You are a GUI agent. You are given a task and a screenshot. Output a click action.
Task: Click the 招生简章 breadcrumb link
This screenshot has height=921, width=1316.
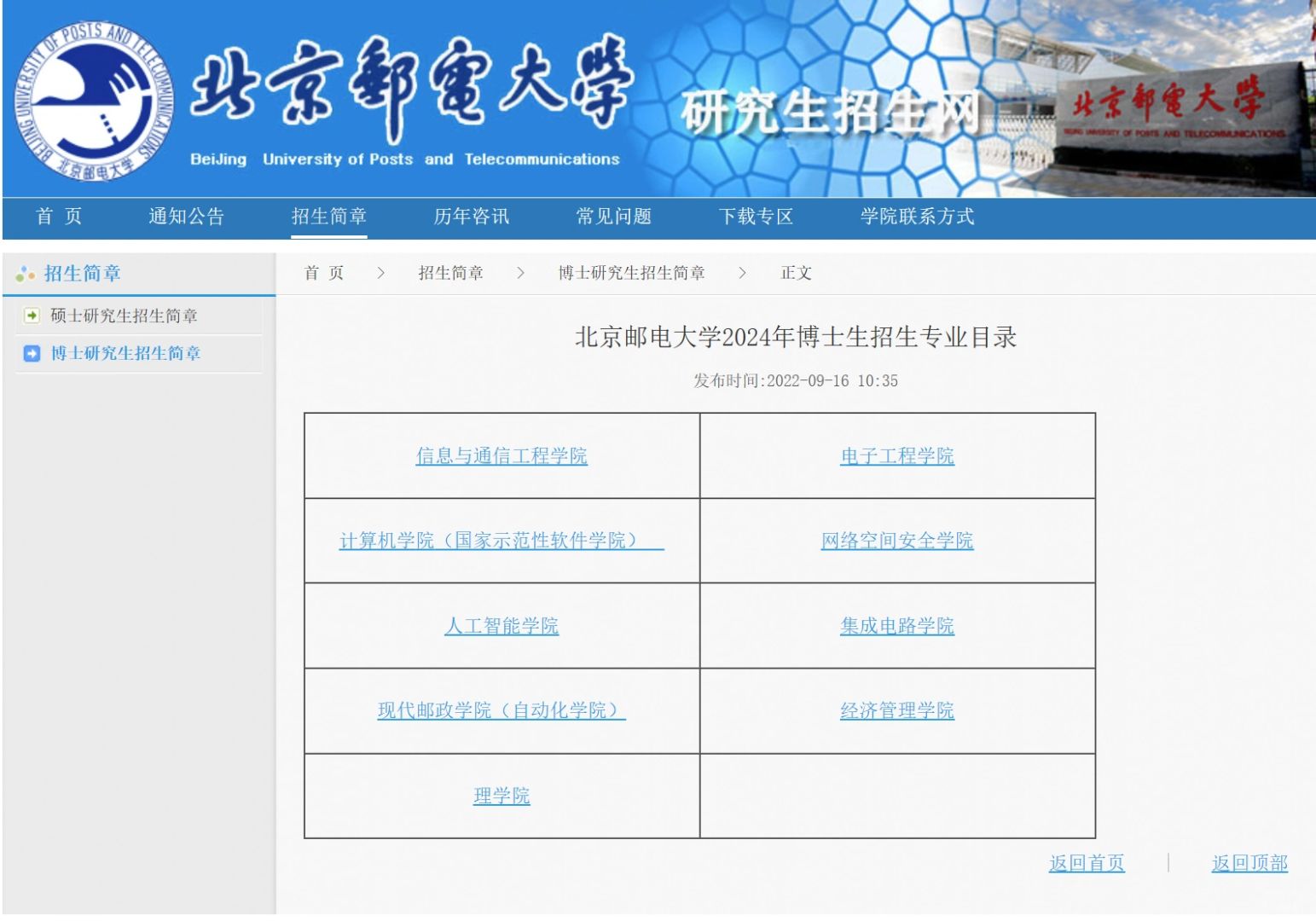[x=450, y=273]
